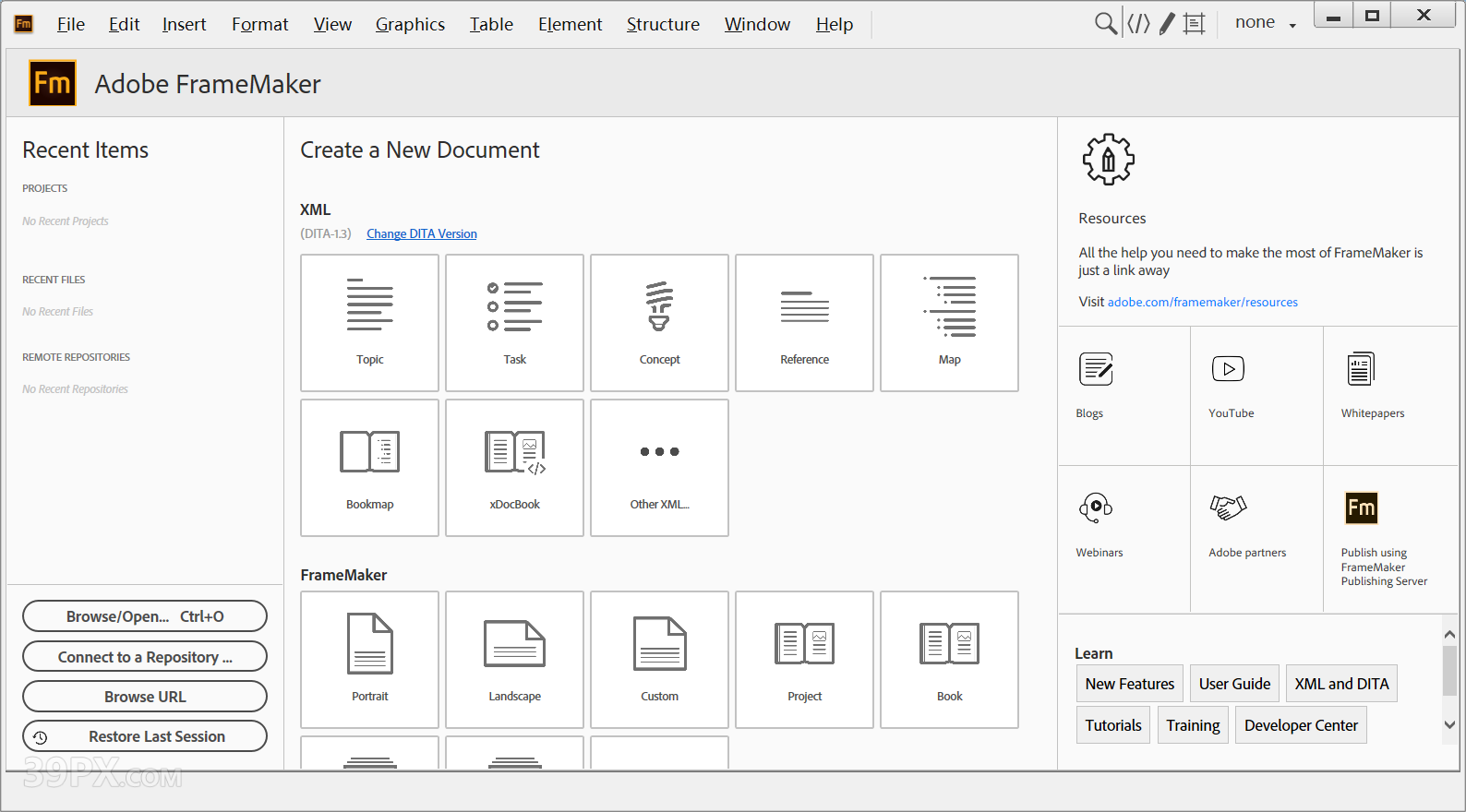Click the Browse URL button
Image resolution: width=1466 pixels, height=812 pixels.
145,697
